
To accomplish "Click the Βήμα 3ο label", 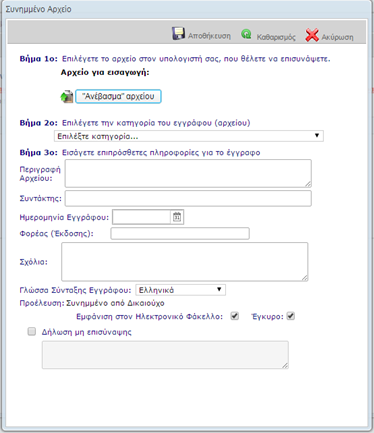I will point(39,153).
